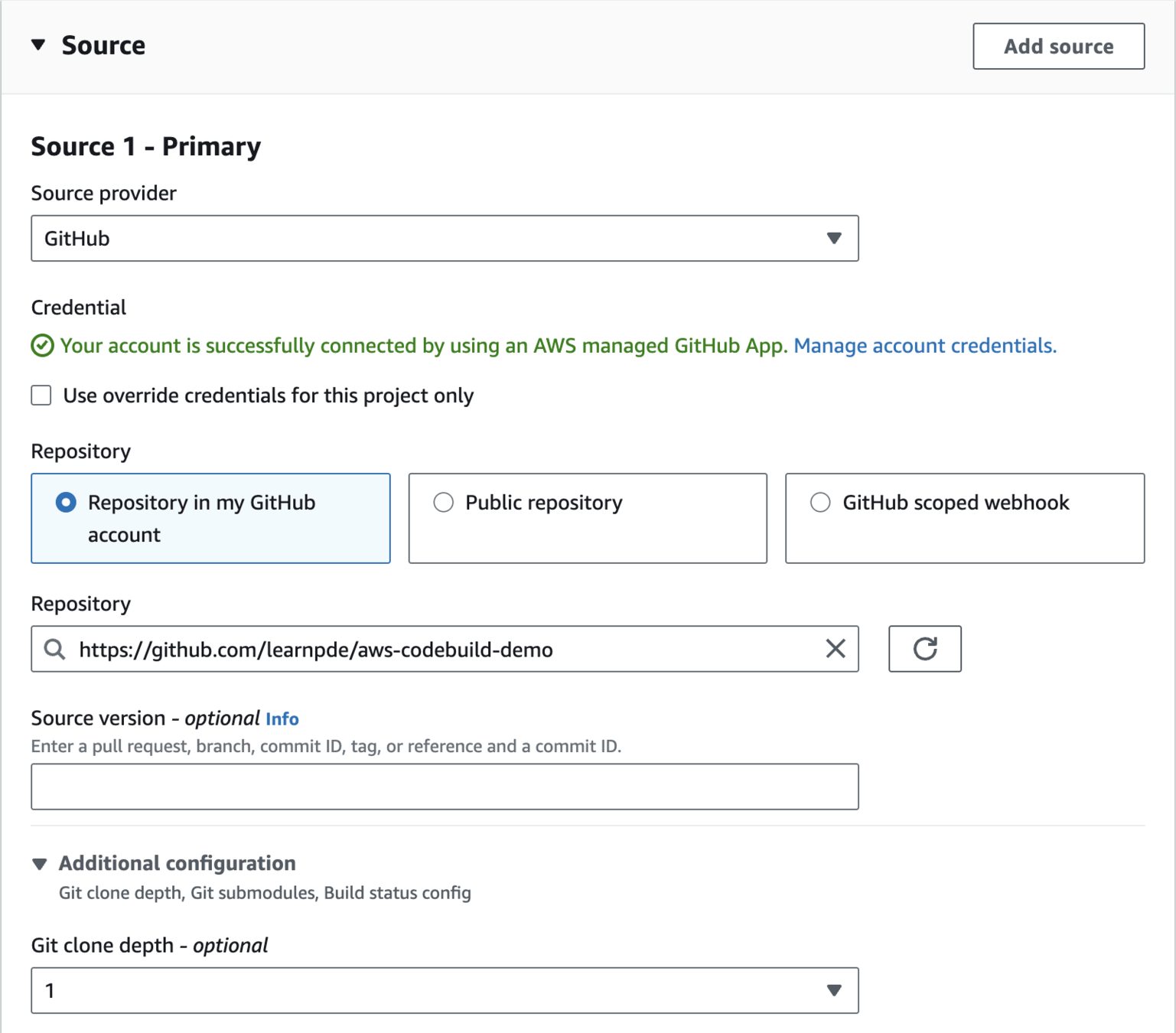1176x1033 pixels.
Task: Open the Git clone depth dropdown
Action: point(444,991)
